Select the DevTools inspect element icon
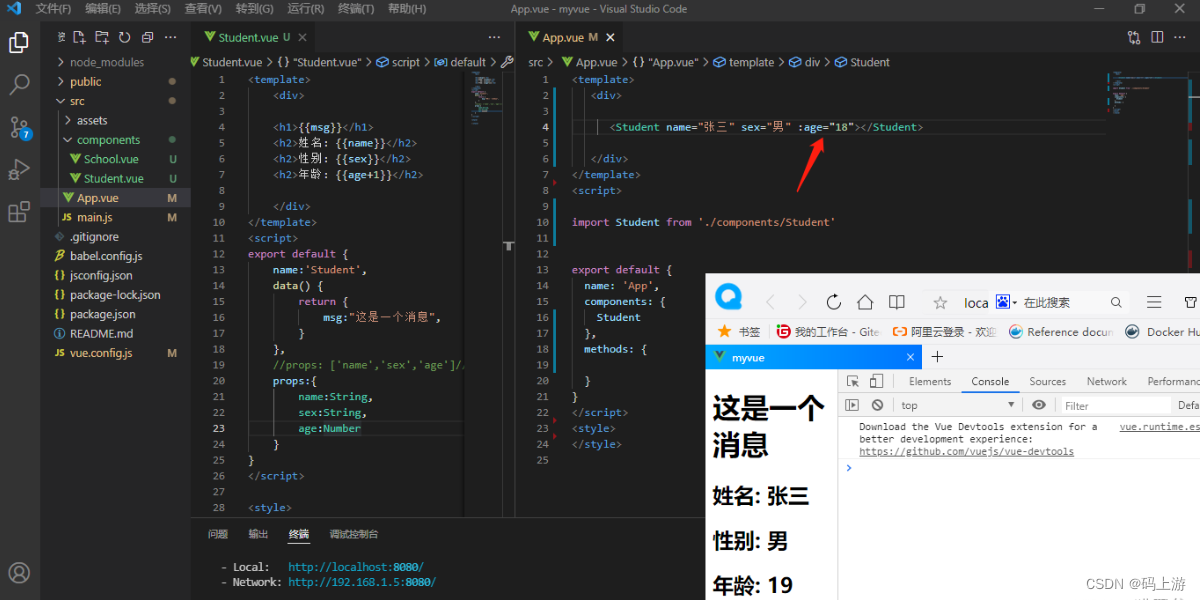This screenshot has width=1201, height=600. point(853,381)
